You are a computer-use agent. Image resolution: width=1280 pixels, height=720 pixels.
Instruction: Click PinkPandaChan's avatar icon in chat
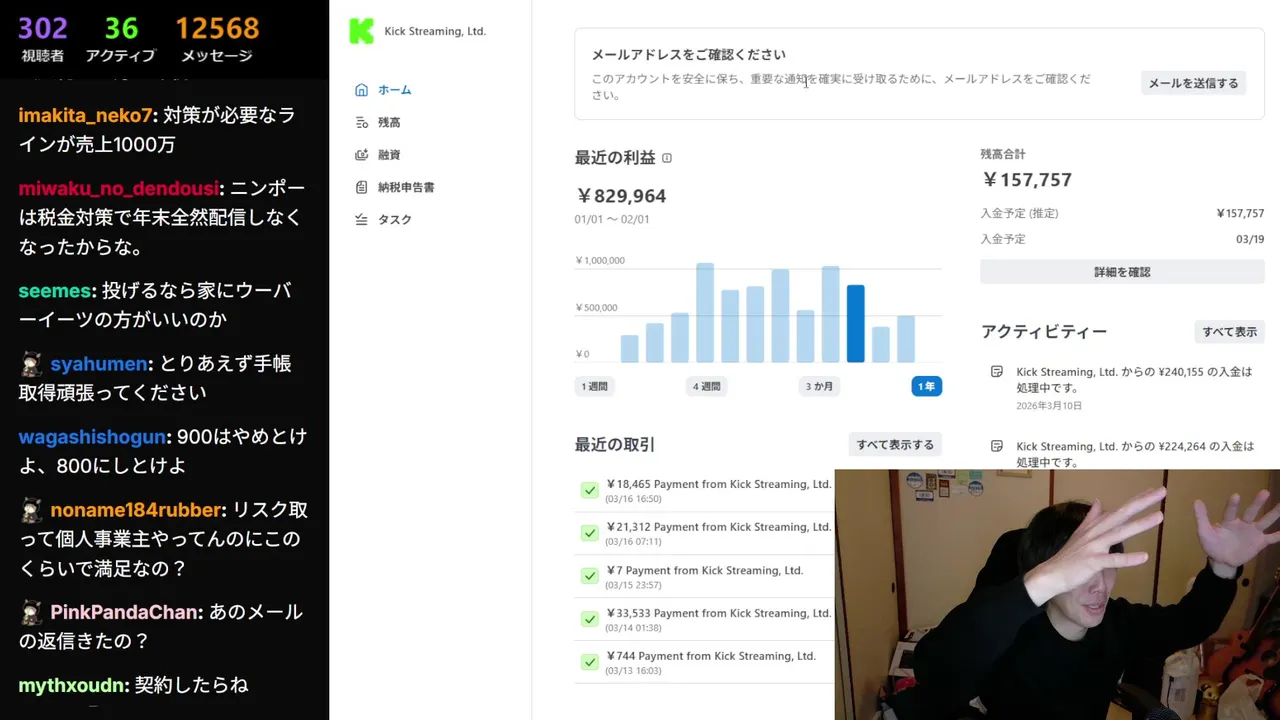(x=31, y=612)
